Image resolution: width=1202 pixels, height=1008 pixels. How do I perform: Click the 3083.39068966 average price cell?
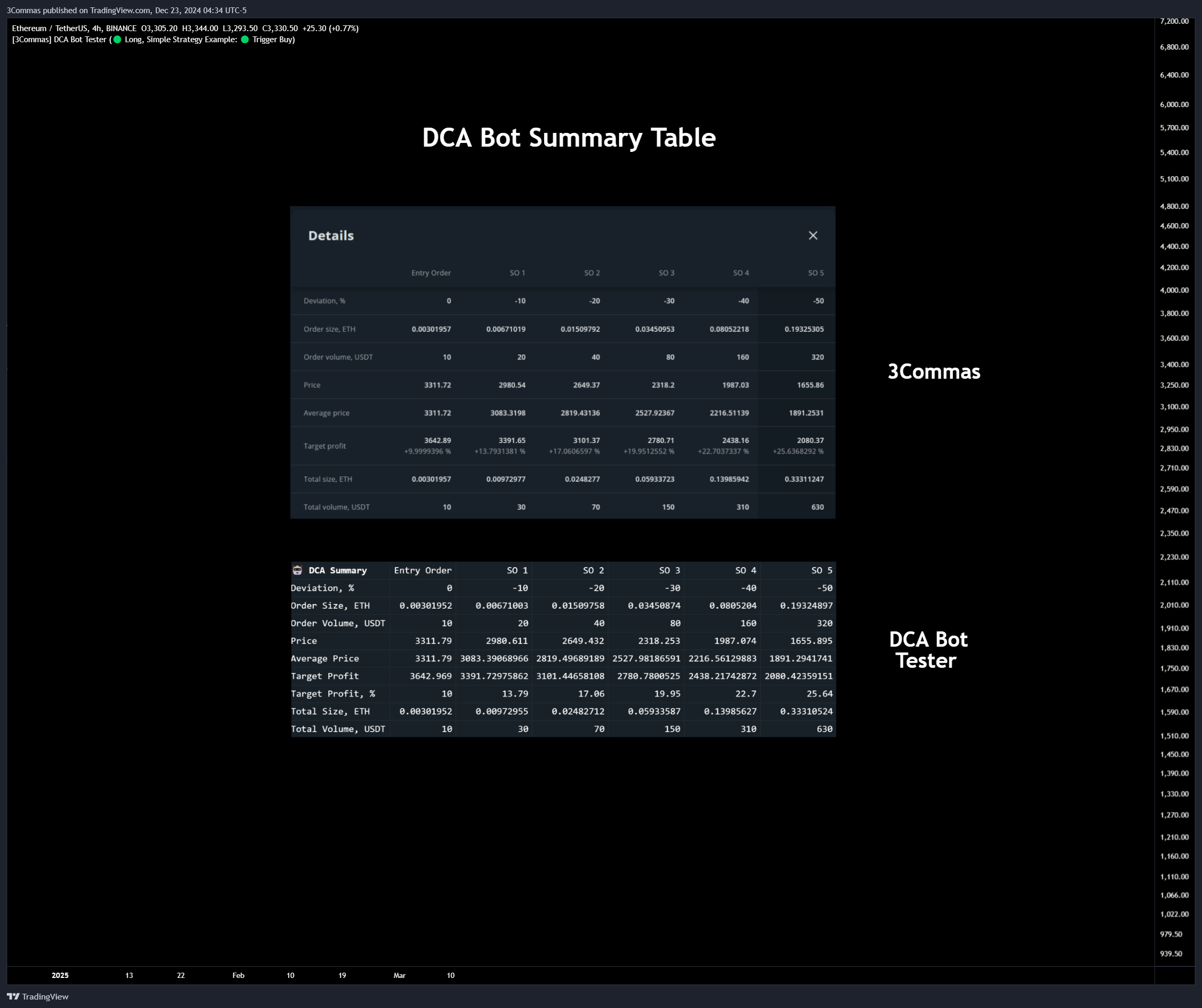(494, 658)
